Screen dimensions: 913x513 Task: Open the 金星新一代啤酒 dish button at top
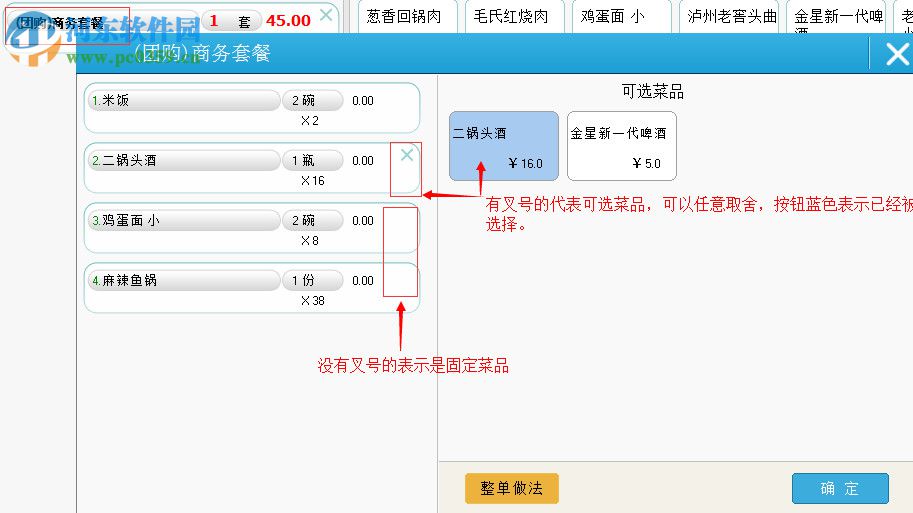[836, 16]
